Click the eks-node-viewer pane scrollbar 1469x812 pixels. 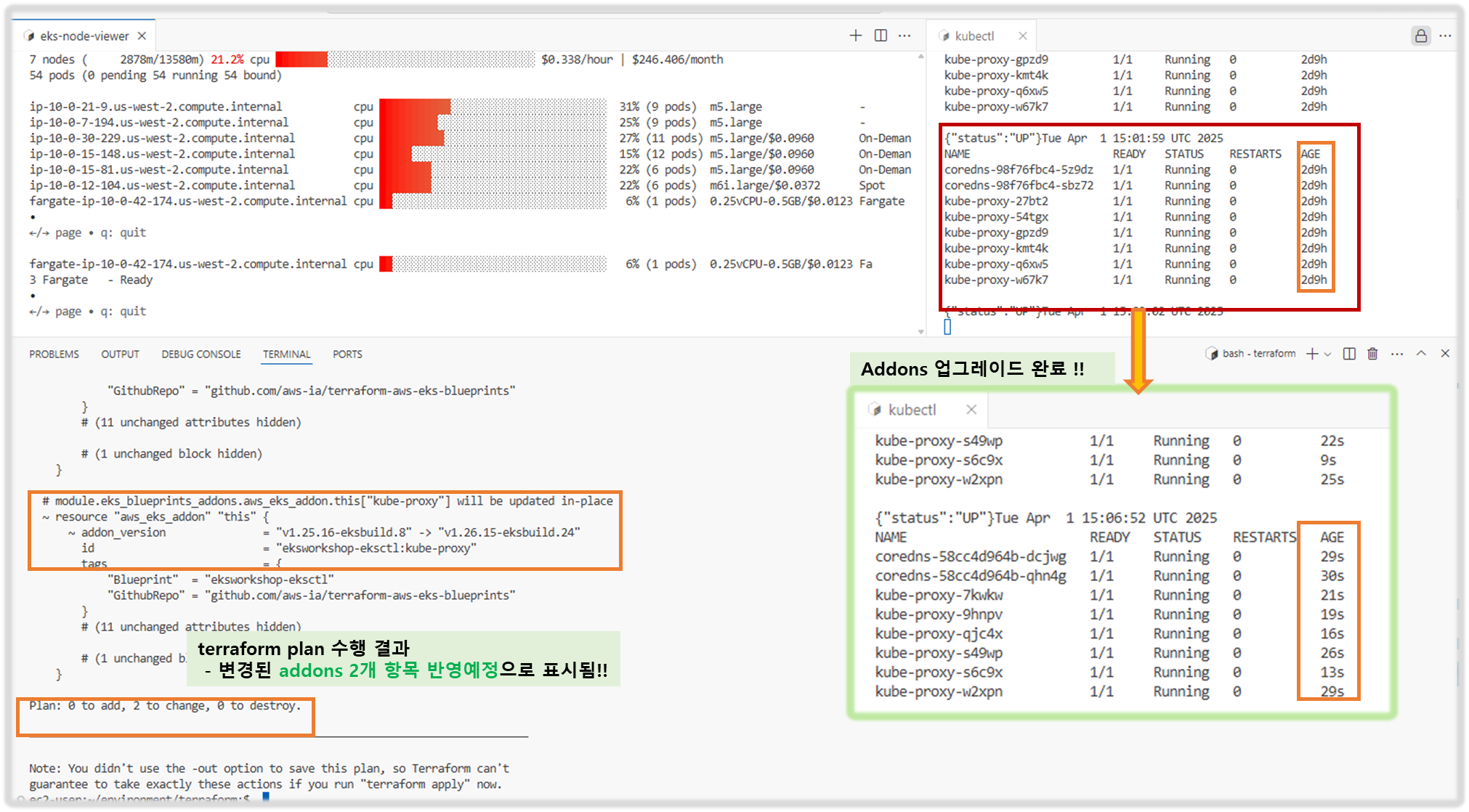pyautogui.click(x=921, y=192)
